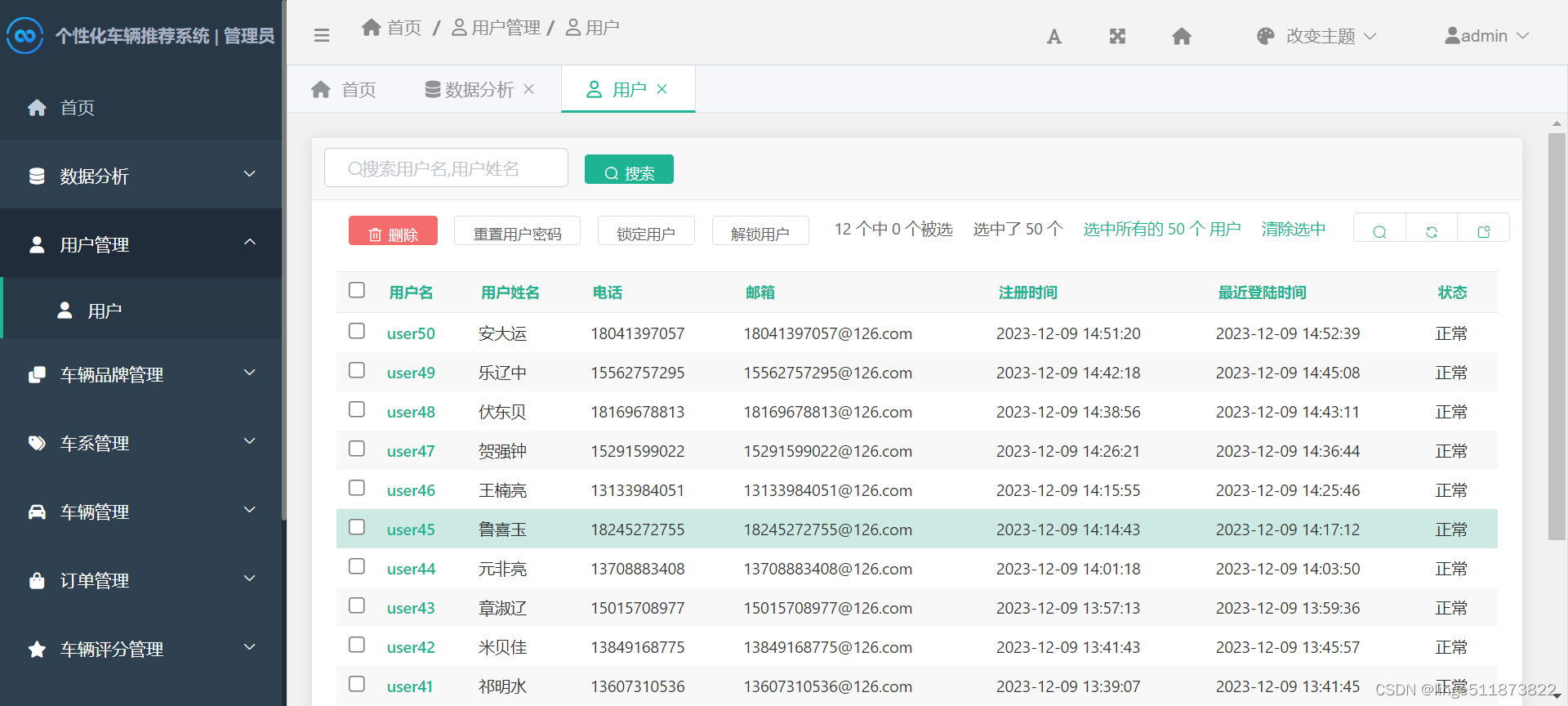Click the breadcrumb home icon
The width and height of the screenshot is (1568, 706).
coord(372,28)
